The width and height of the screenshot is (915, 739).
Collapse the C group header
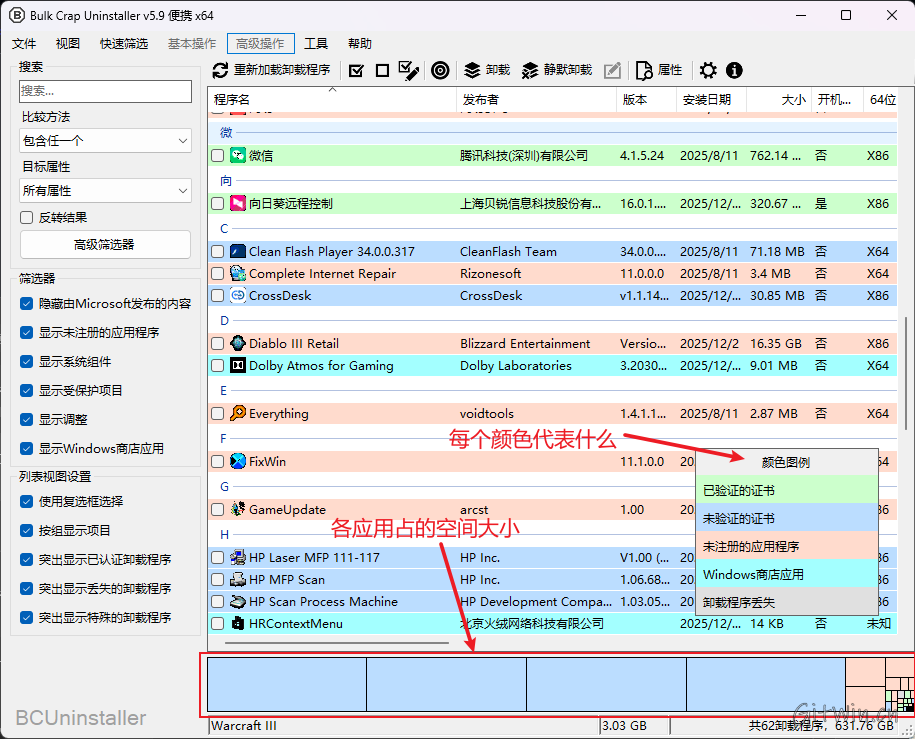224,229
